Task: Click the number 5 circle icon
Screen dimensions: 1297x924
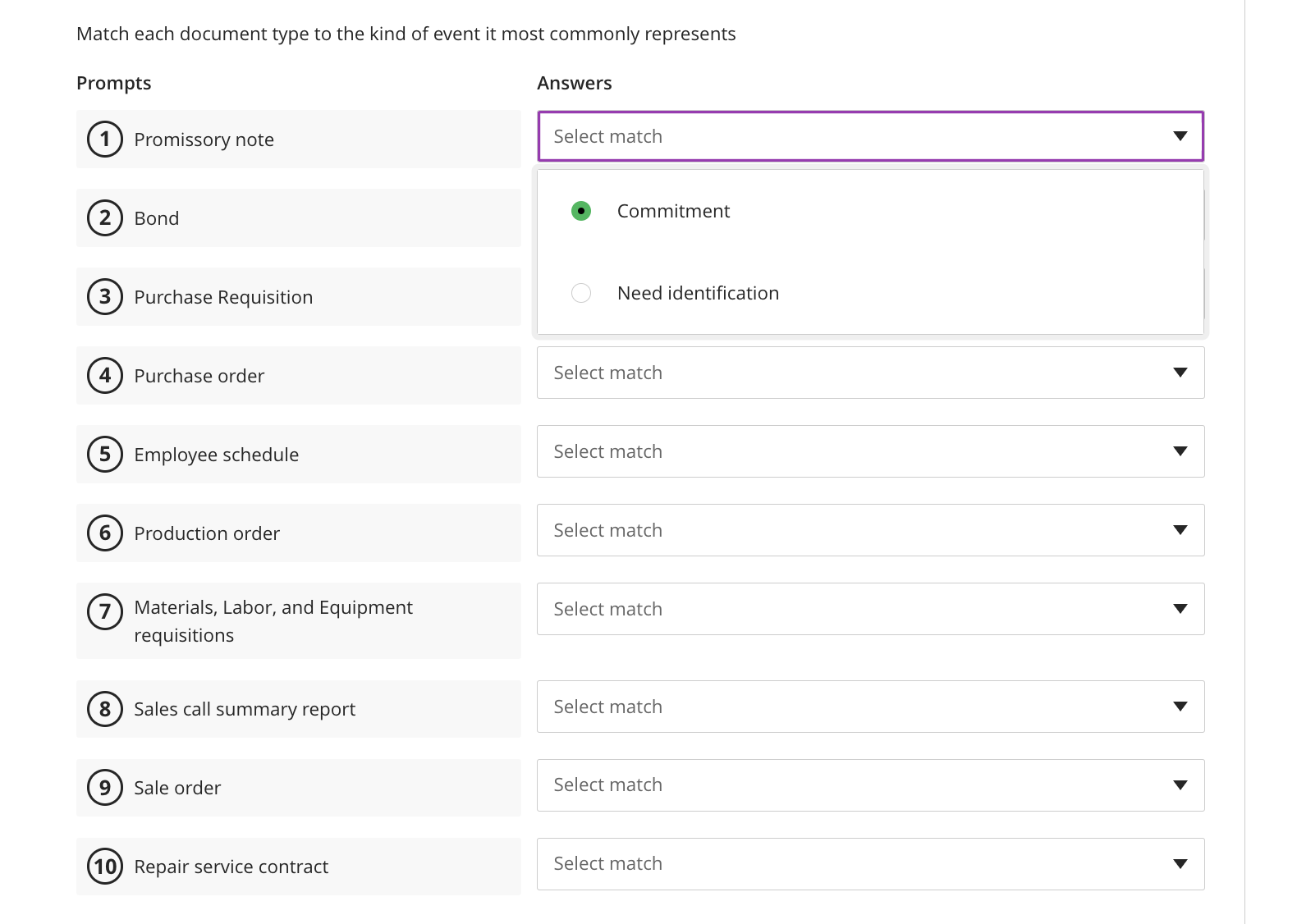Action: tap(105, 455)
